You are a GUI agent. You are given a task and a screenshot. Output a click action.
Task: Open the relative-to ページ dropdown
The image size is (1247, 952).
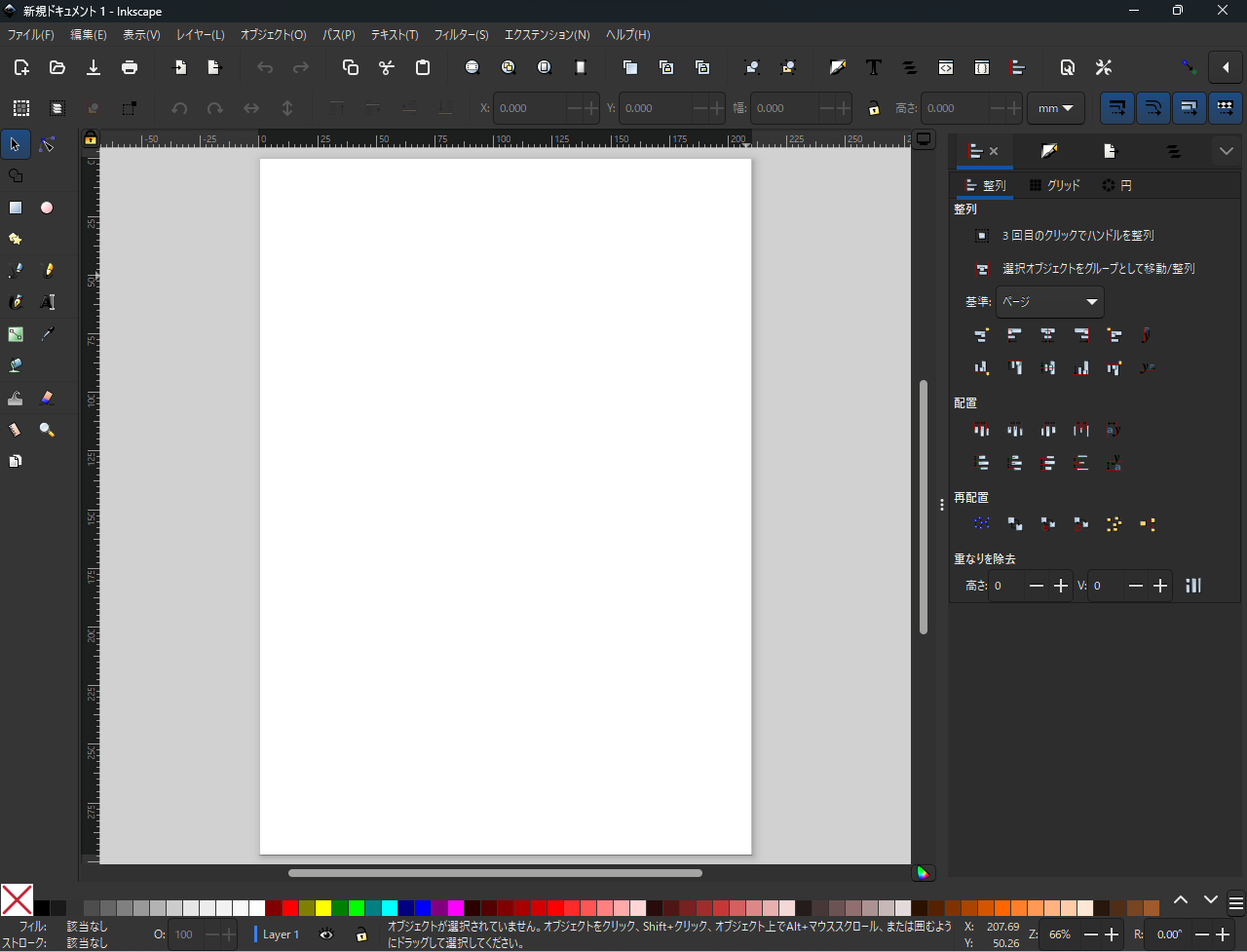tap(1049, 302)
